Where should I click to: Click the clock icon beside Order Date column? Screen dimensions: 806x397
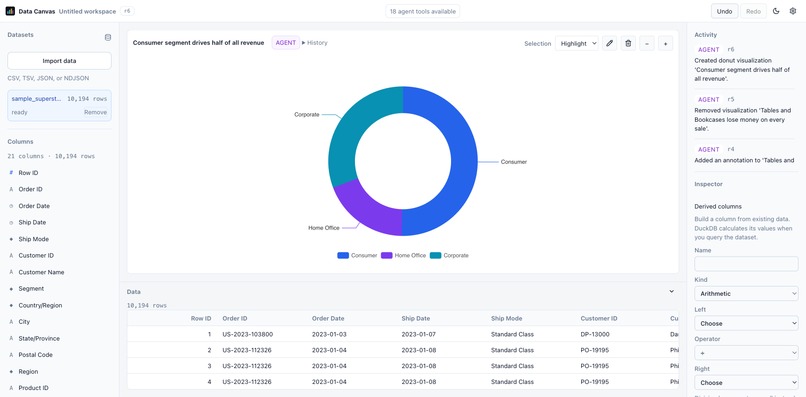click(x=11, y=206)
